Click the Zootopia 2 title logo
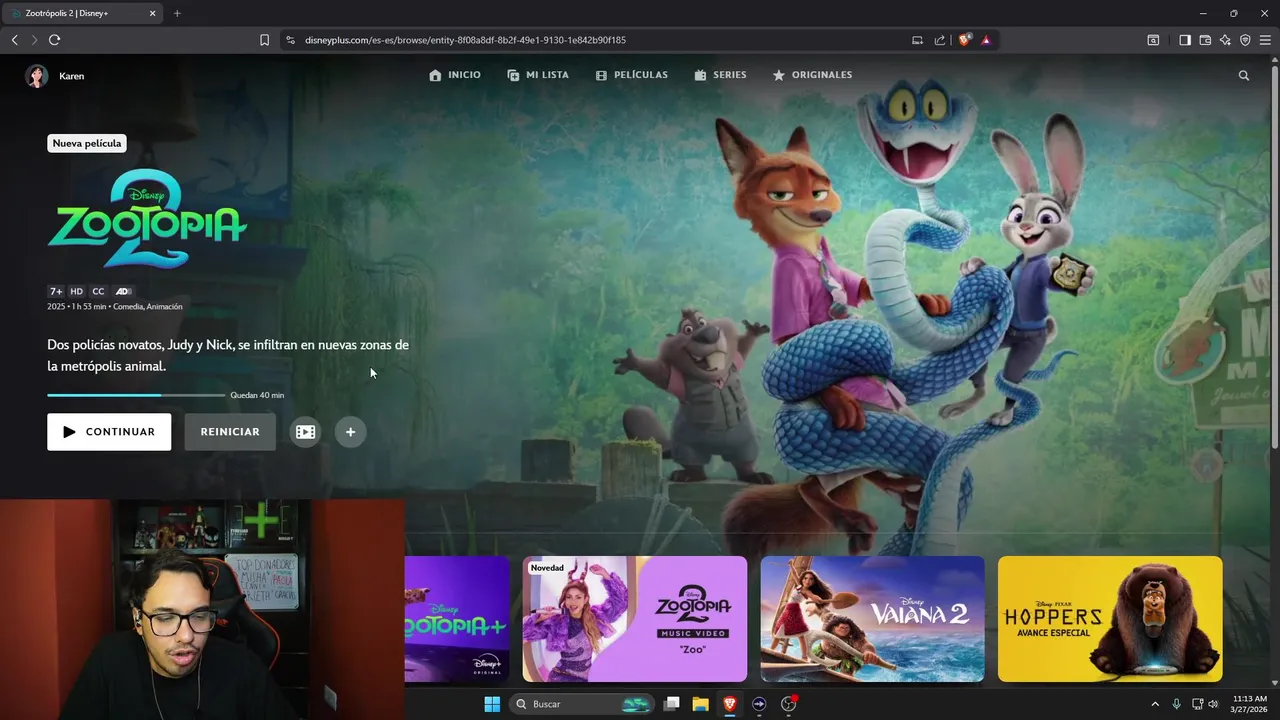The height and width of the screenshot is (720, 1280). point(147,220)
